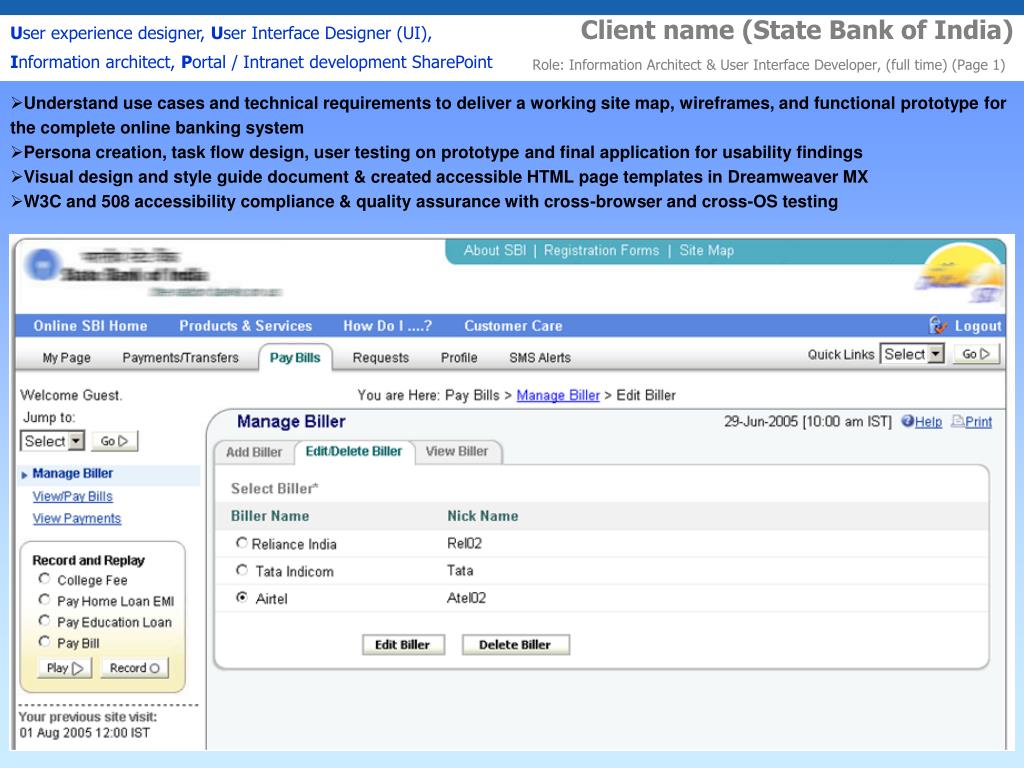Open the Quick Links Select dropdown
Image resolution: width=1024 pixels, height=768 pixels.
pyautogui.click(x=912, y=354)
